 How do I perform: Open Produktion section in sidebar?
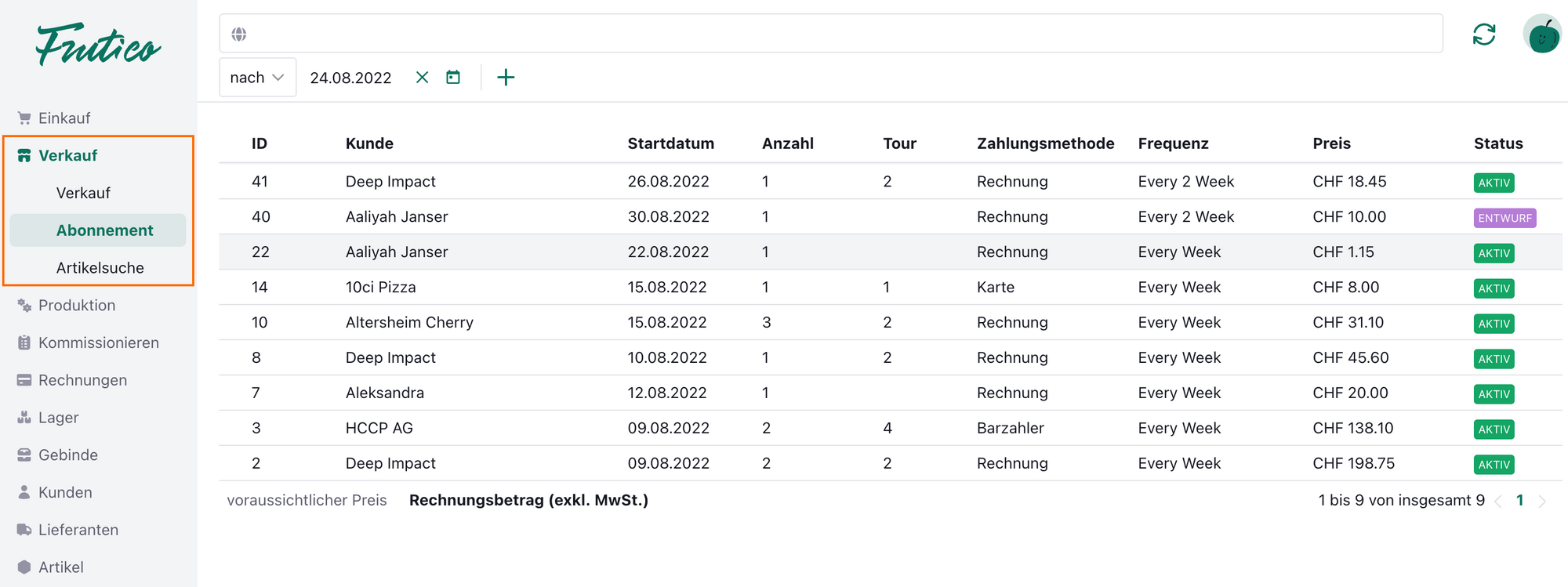click(77, 306)
